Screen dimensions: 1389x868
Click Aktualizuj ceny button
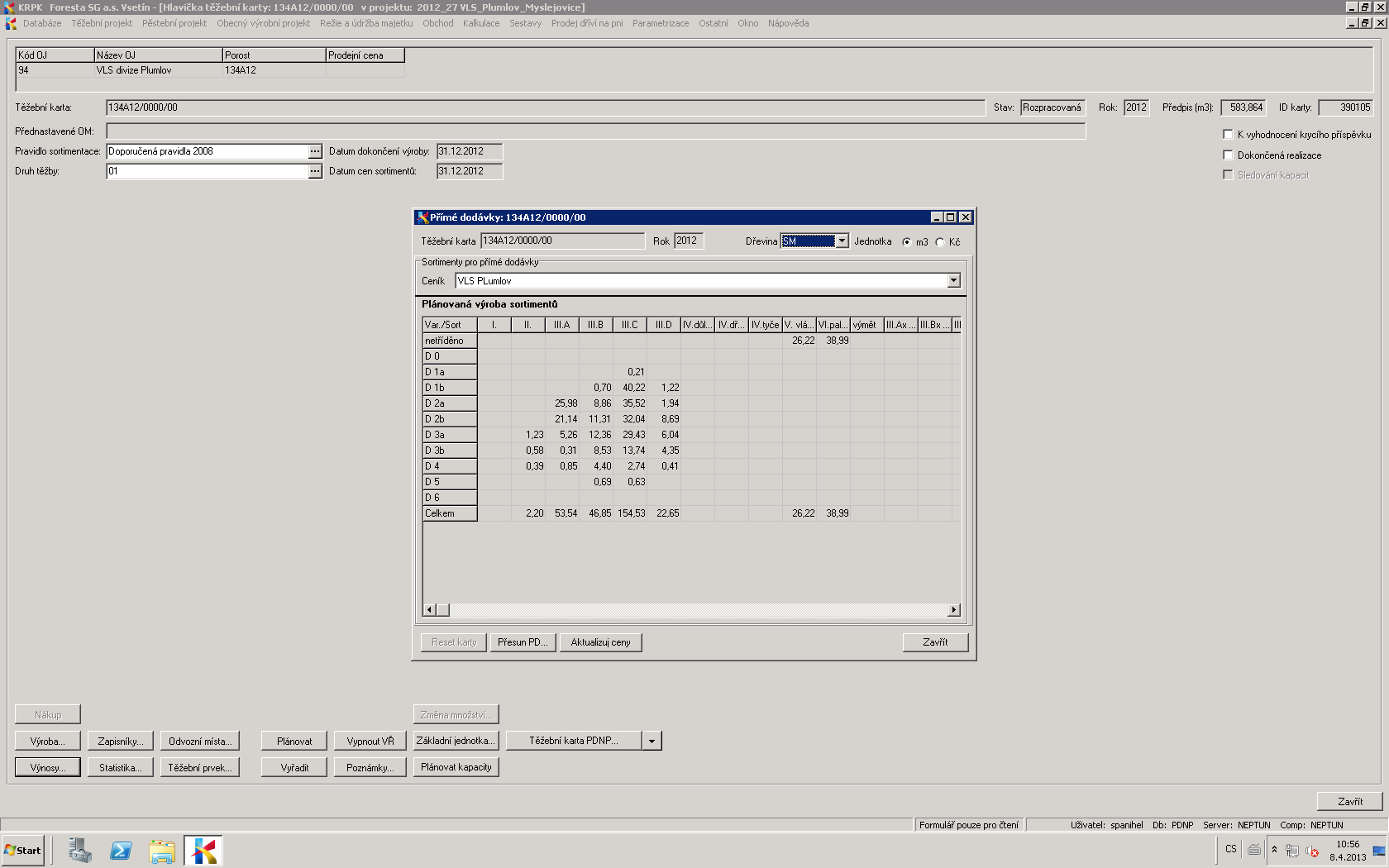tap(600, 642)
